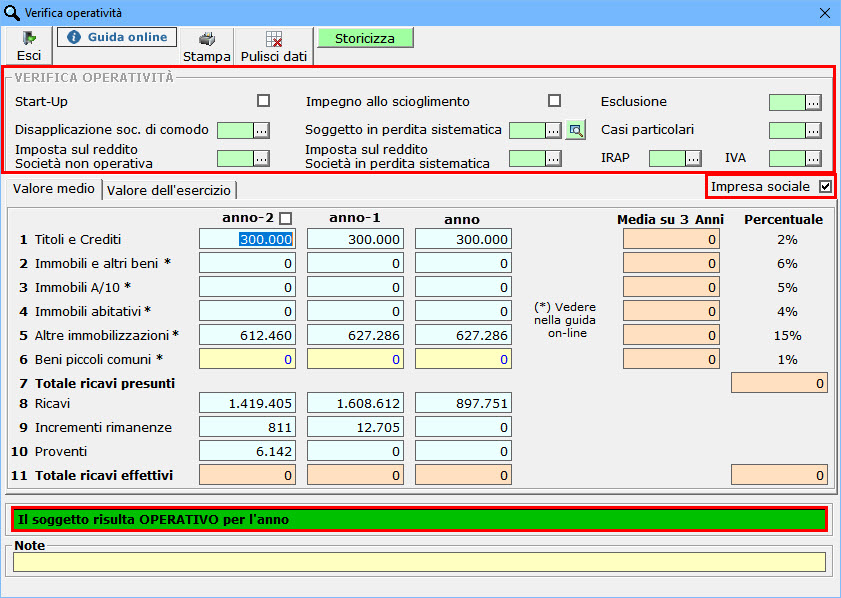841x598 pixels.
Task: Click the Stampa printer icon
Action: tap(207, 39)
